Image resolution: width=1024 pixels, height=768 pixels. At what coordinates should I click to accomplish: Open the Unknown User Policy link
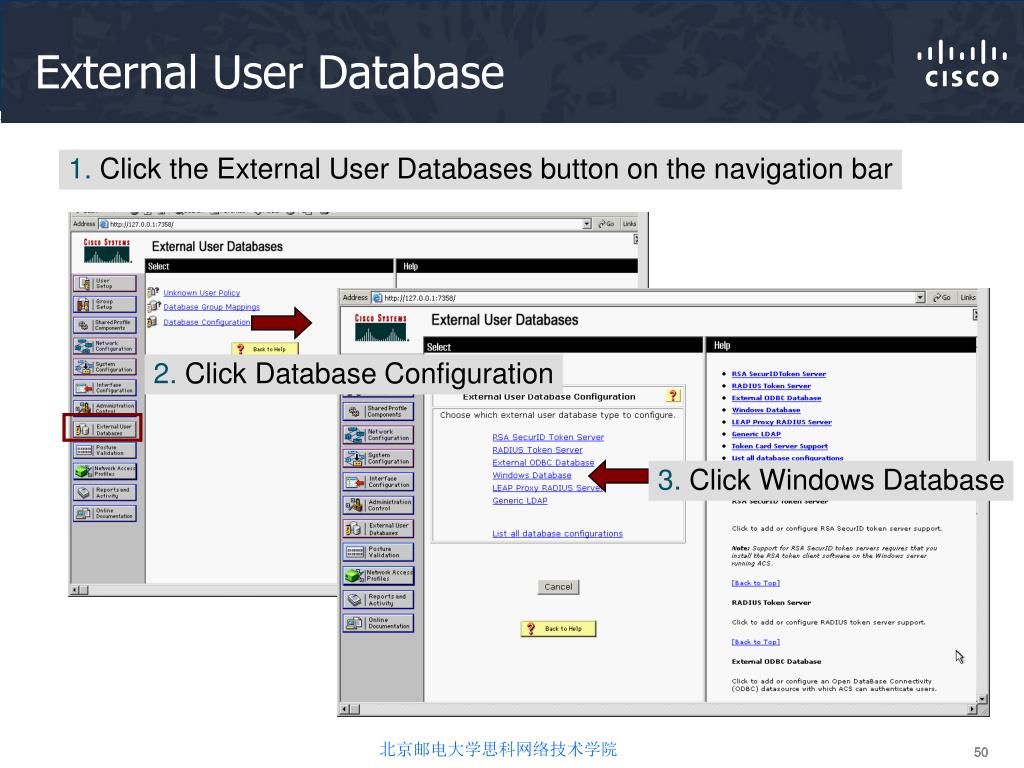pyautogui.click(x=202, y=293)
